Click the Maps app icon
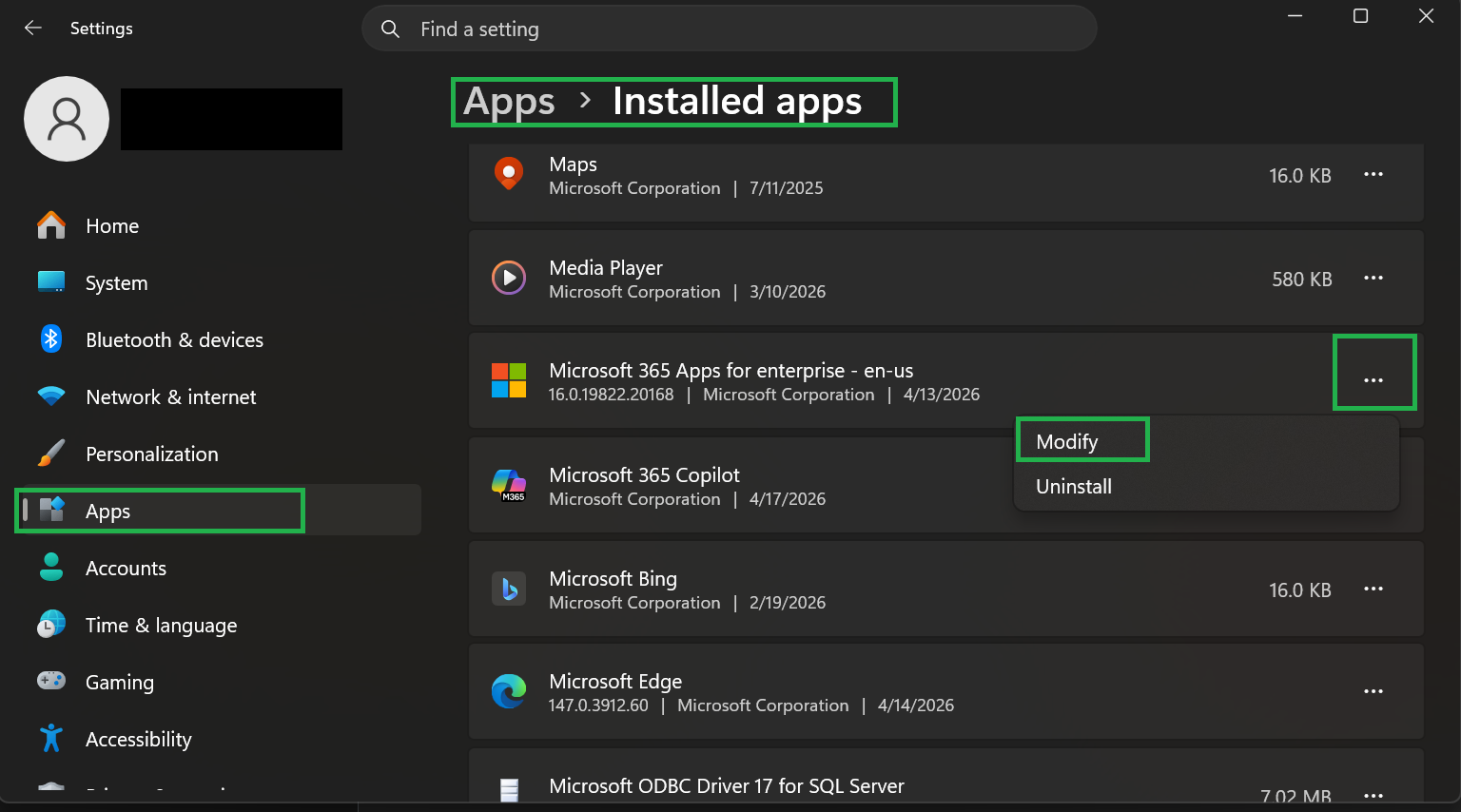The width and height of the screenshot is (1461, 812). (509, 174)
